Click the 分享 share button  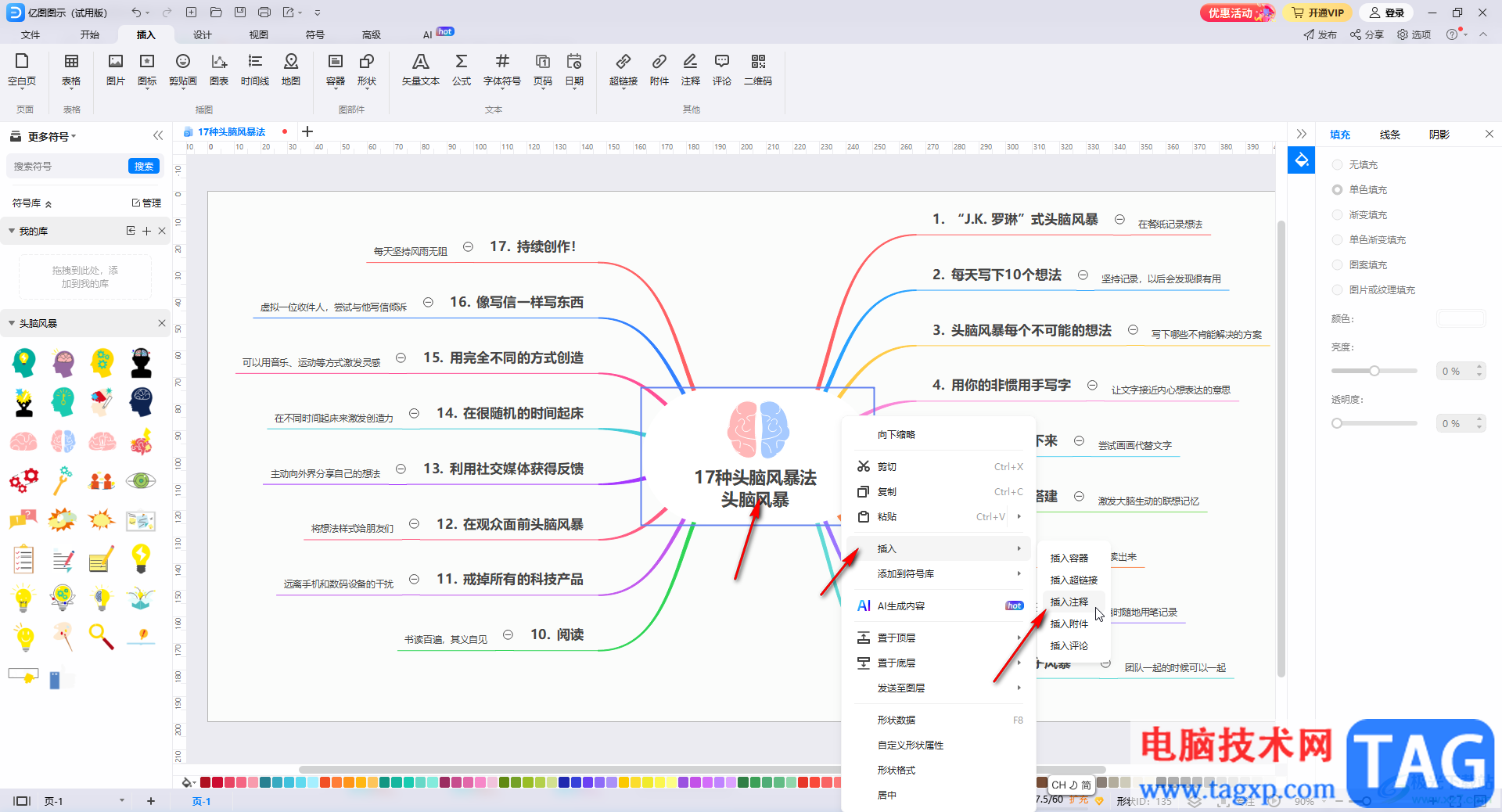[x=1367, y=34]
